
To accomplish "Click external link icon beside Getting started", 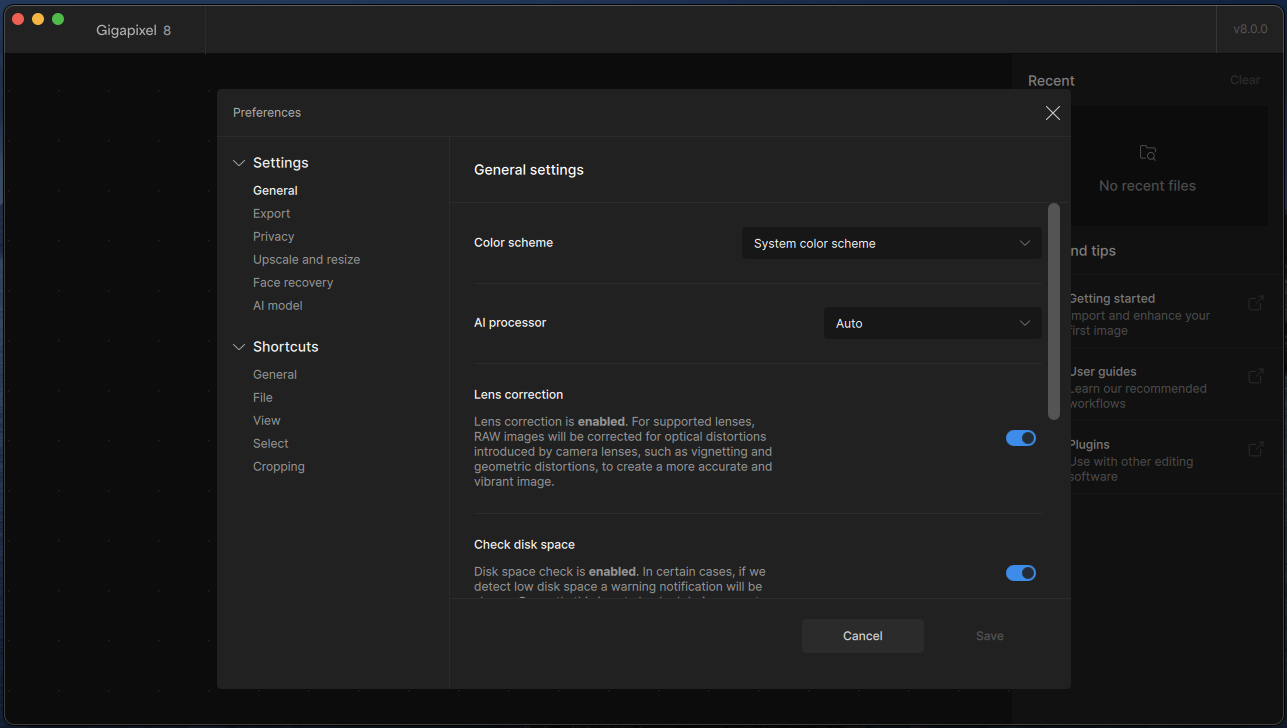I will point(1256,304).
